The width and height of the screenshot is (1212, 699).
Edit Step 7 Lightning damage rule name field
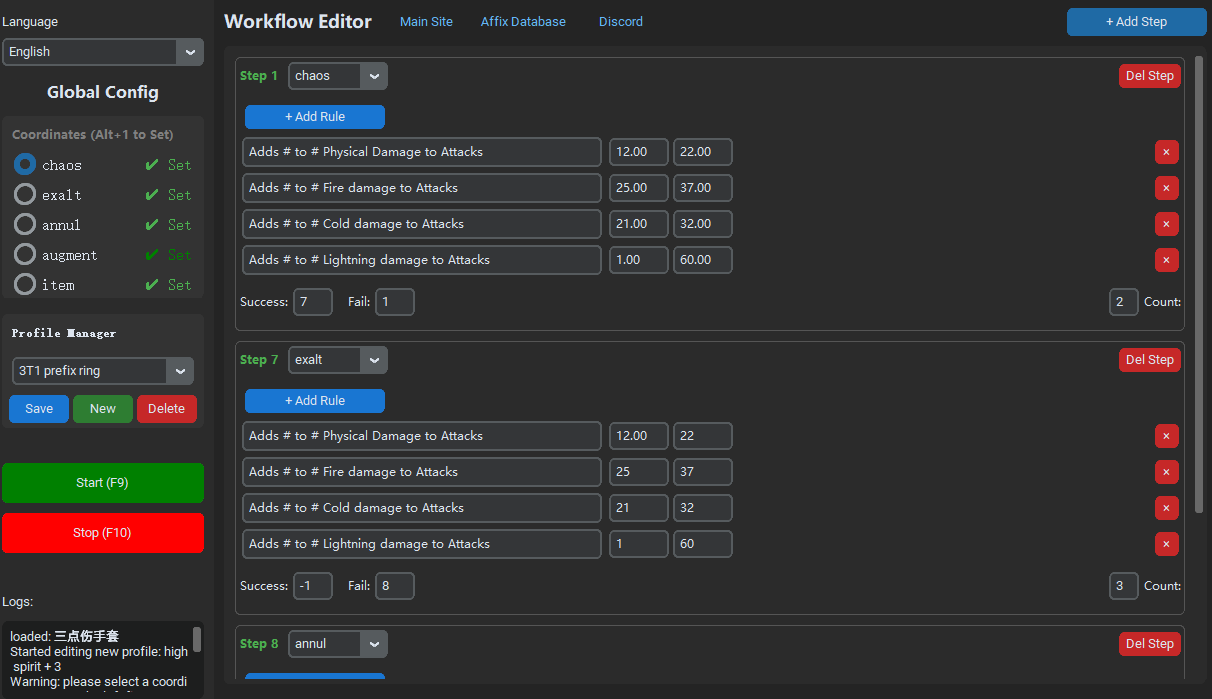[422, 544]
